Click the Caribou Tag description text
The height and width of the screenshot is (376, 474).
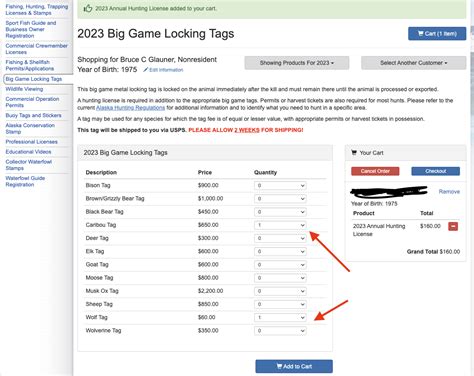pos(101,225)
